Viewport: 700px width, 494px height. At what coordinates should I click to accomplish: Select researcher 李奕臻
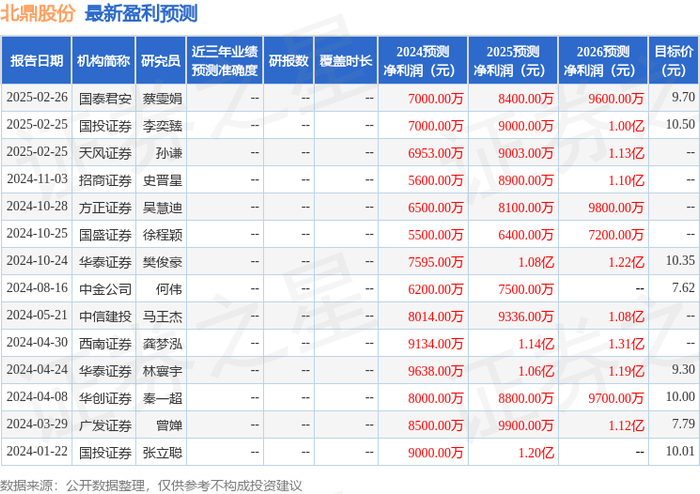[x=162, y=126]
